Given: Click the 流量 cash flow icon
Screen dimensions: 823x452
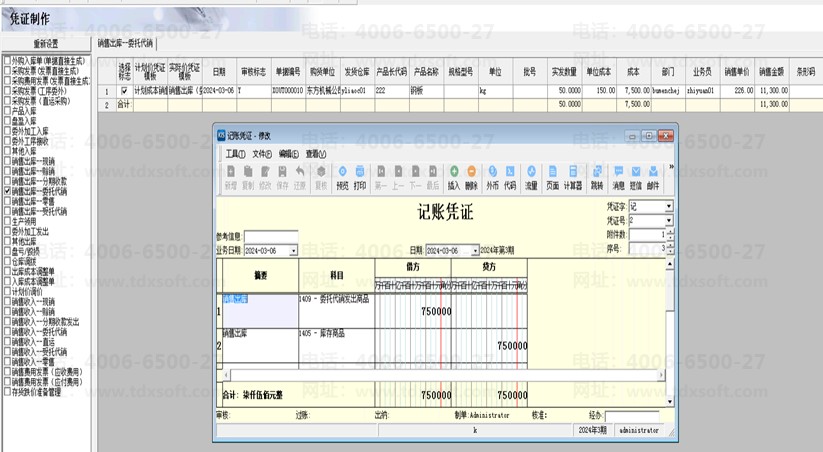Looking at the screenshot, I should coord(531,177).
